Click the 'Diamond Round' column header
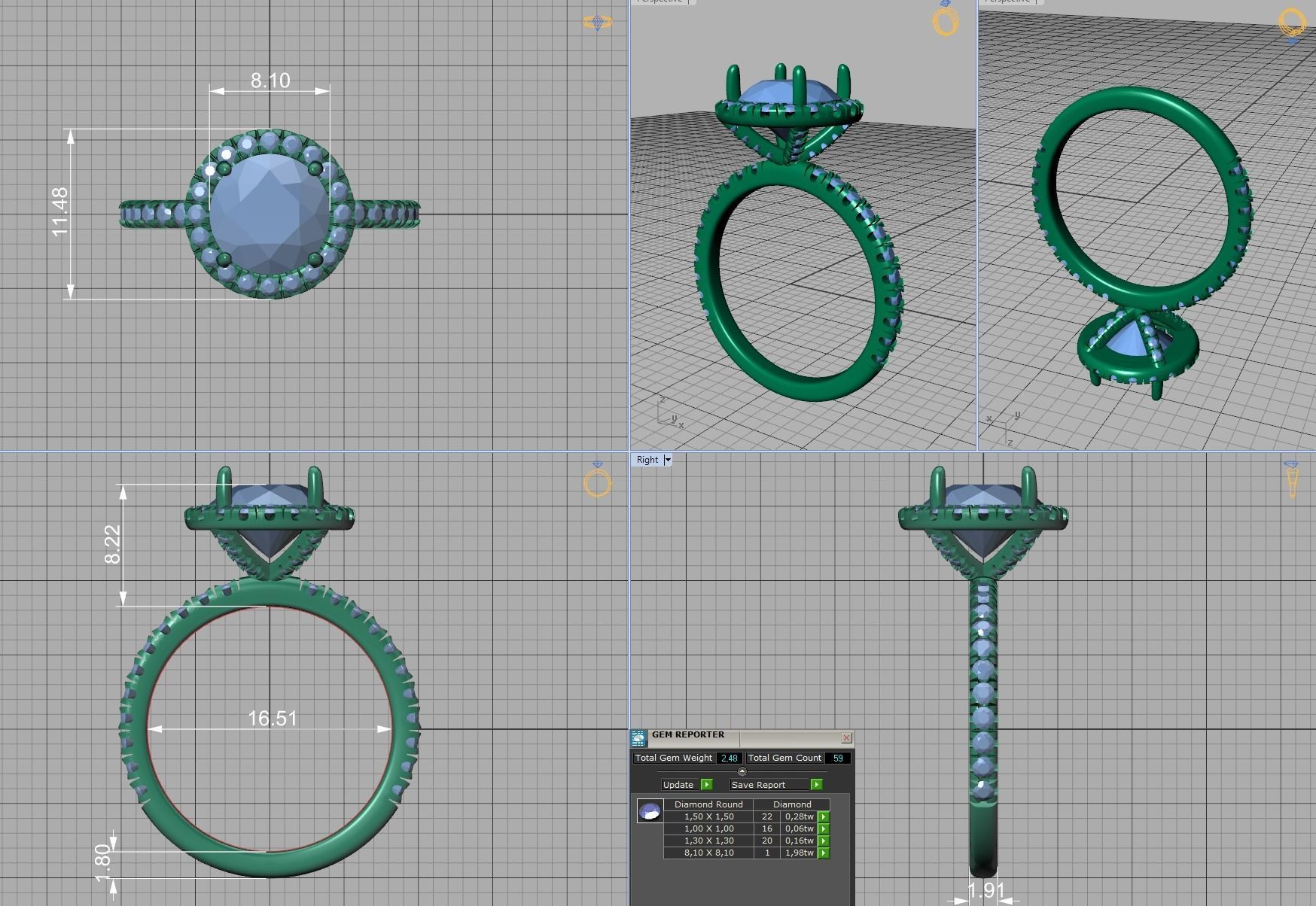 (708, 804)
